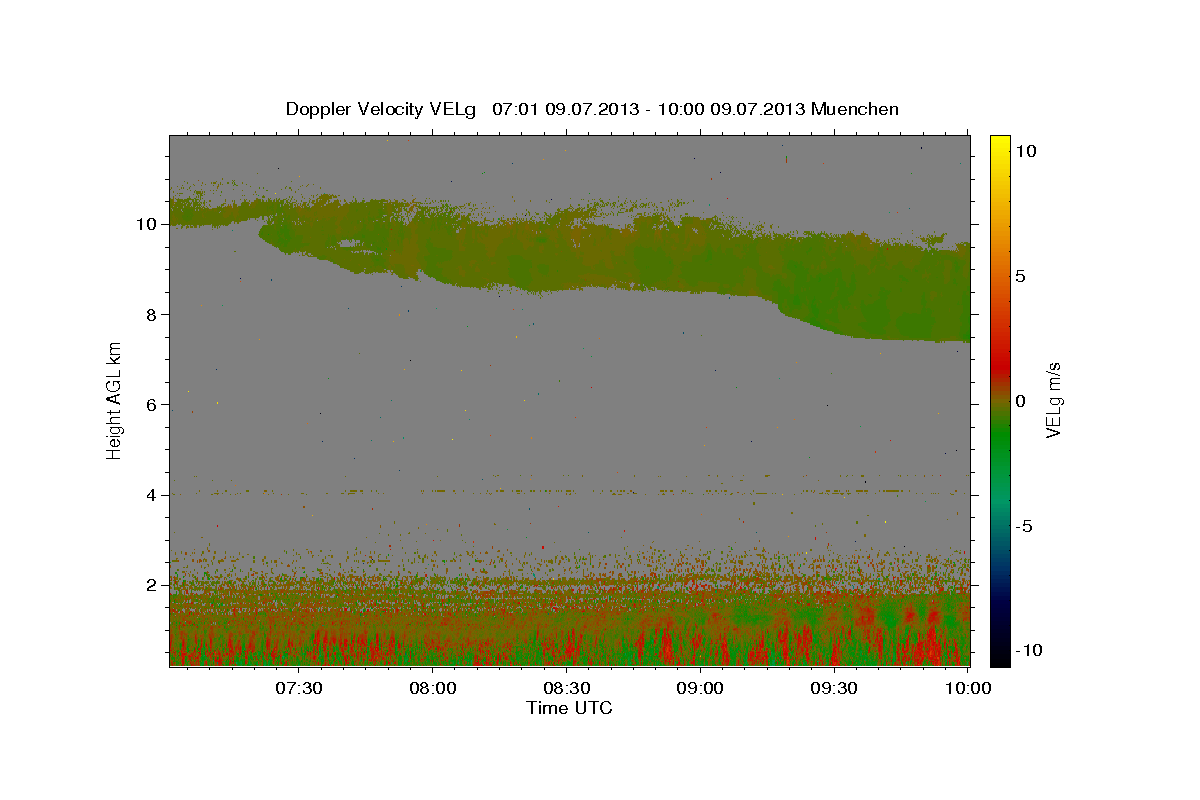Click the 'Height AGL km' axis title

pos(115,400)
